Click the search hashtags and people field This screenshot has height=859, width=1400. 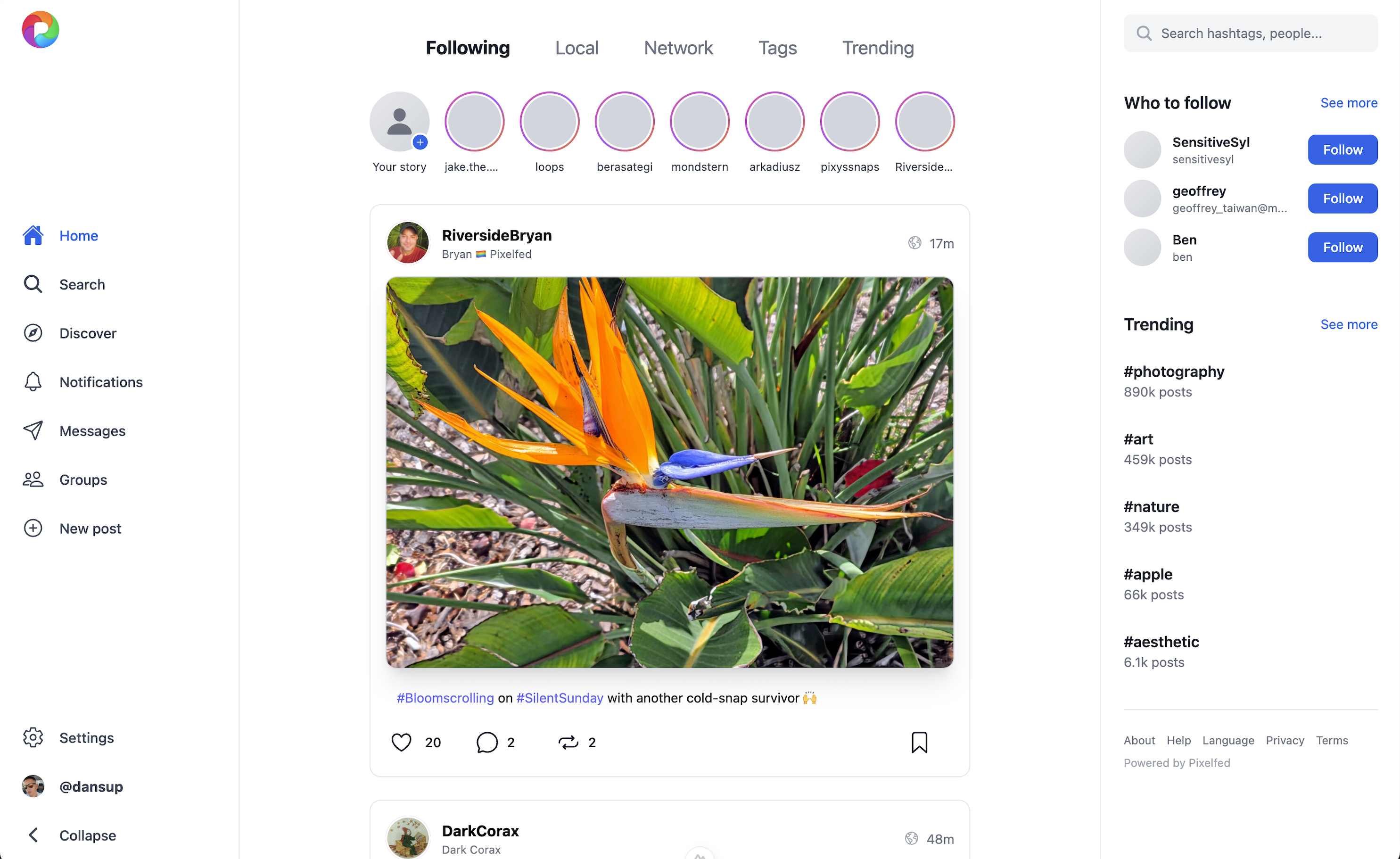click(1250, 33)
